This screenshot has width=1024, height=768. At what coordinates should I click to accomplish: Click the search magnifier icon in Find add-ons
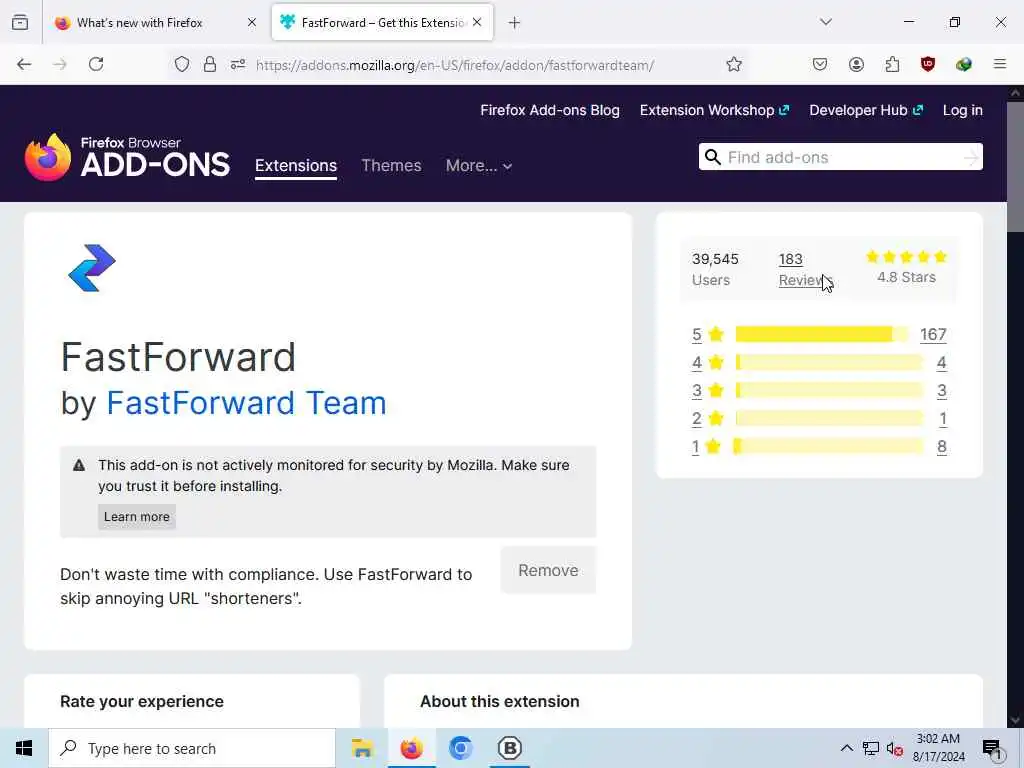tap(713, 157)
